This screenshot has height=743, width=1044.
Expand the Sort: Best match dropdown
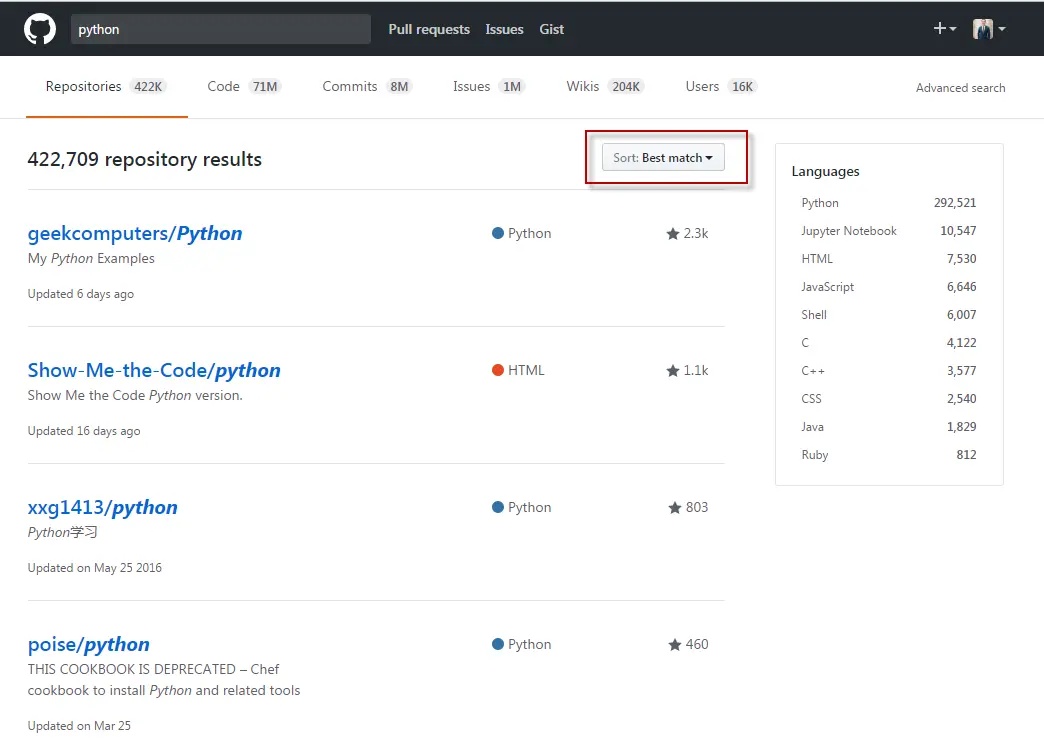[663, 158]
